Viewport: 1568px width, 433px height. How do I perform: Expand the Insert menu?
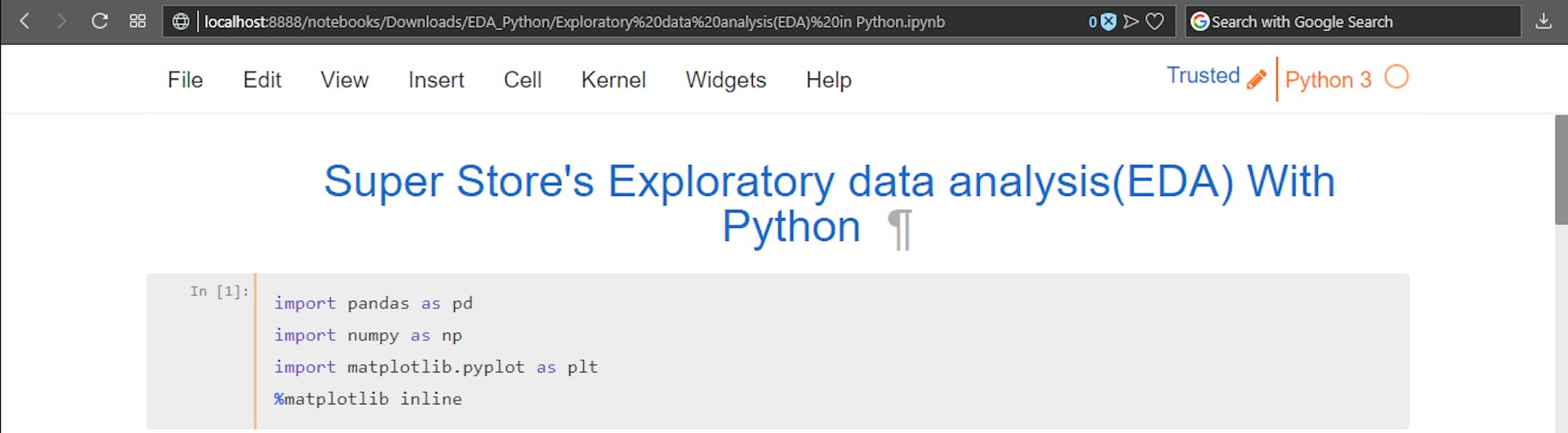coord(435,80)
